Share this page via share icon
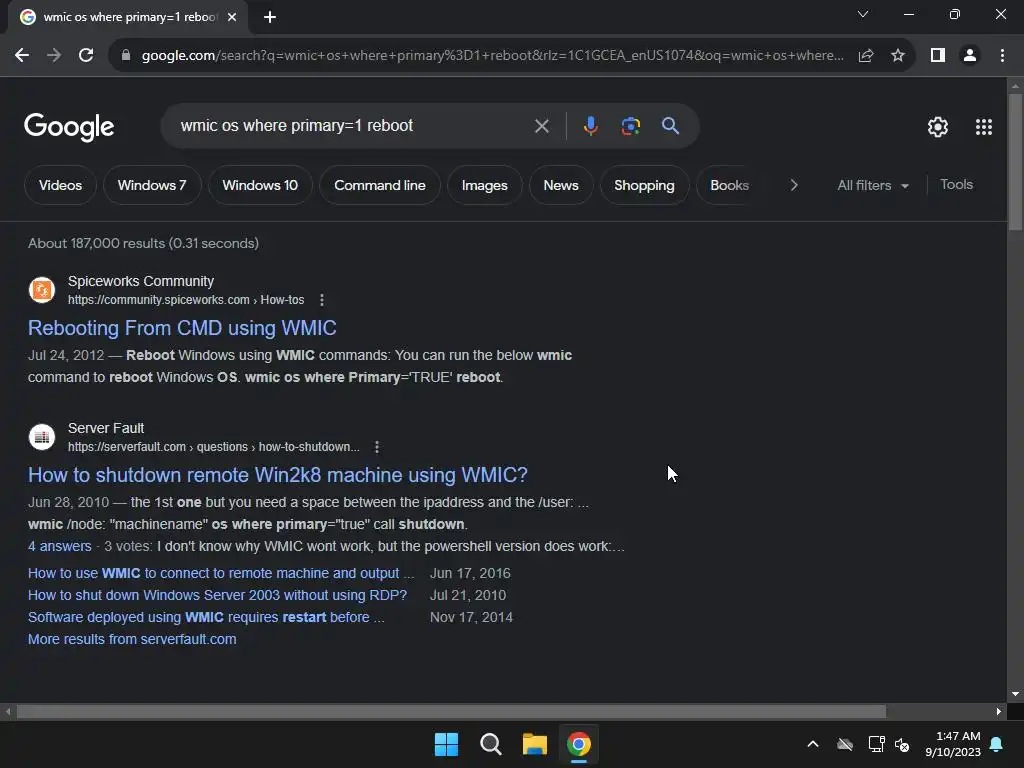The width and height of the screenshot is (1024, 768). click(x=866, y=56)
